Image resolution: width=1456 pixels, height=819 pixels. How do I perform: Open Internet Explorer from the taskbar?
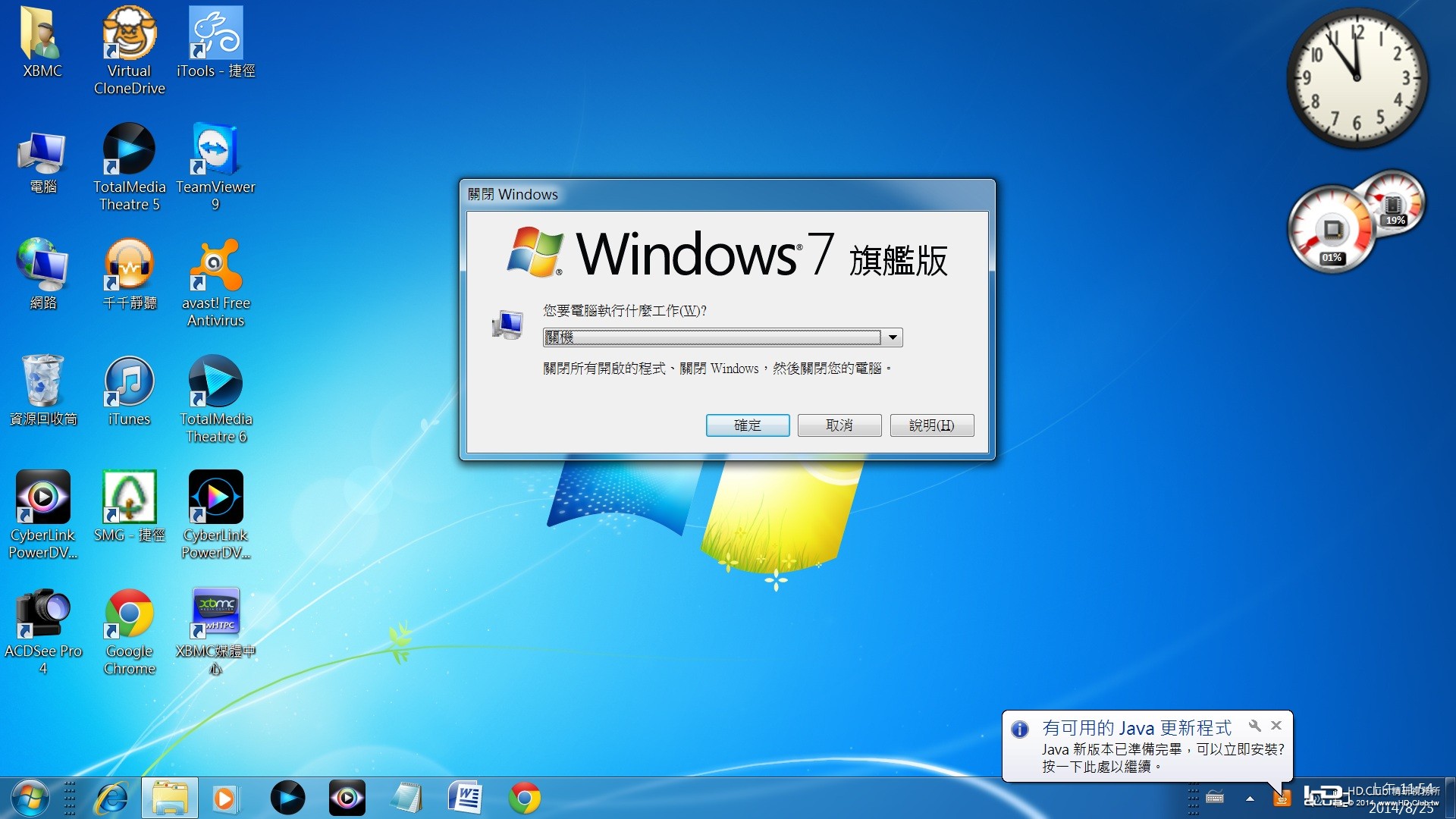point(111,798)
